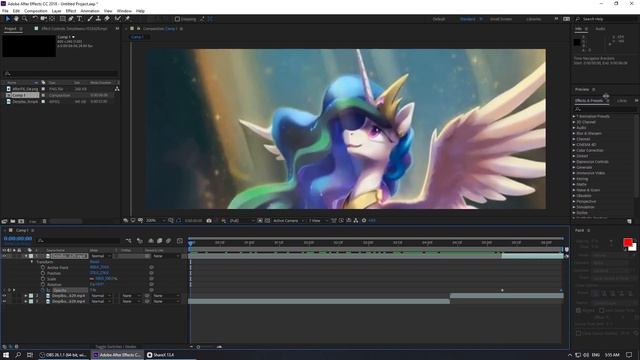Select the Rectangle shape tool
This screenshot has width=640, height=360.
click(x=62, y=19)
